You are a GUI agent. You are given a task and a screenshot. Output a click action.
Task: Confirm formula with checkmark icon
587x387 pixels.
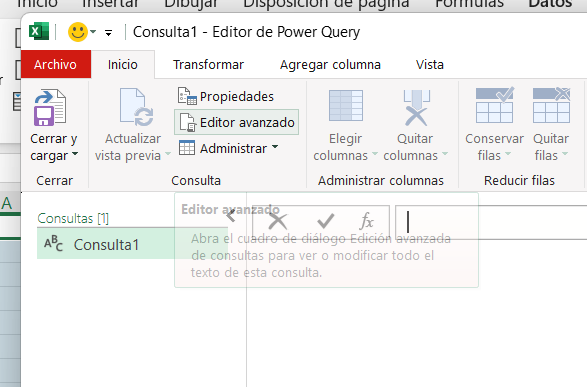point(325,221)
